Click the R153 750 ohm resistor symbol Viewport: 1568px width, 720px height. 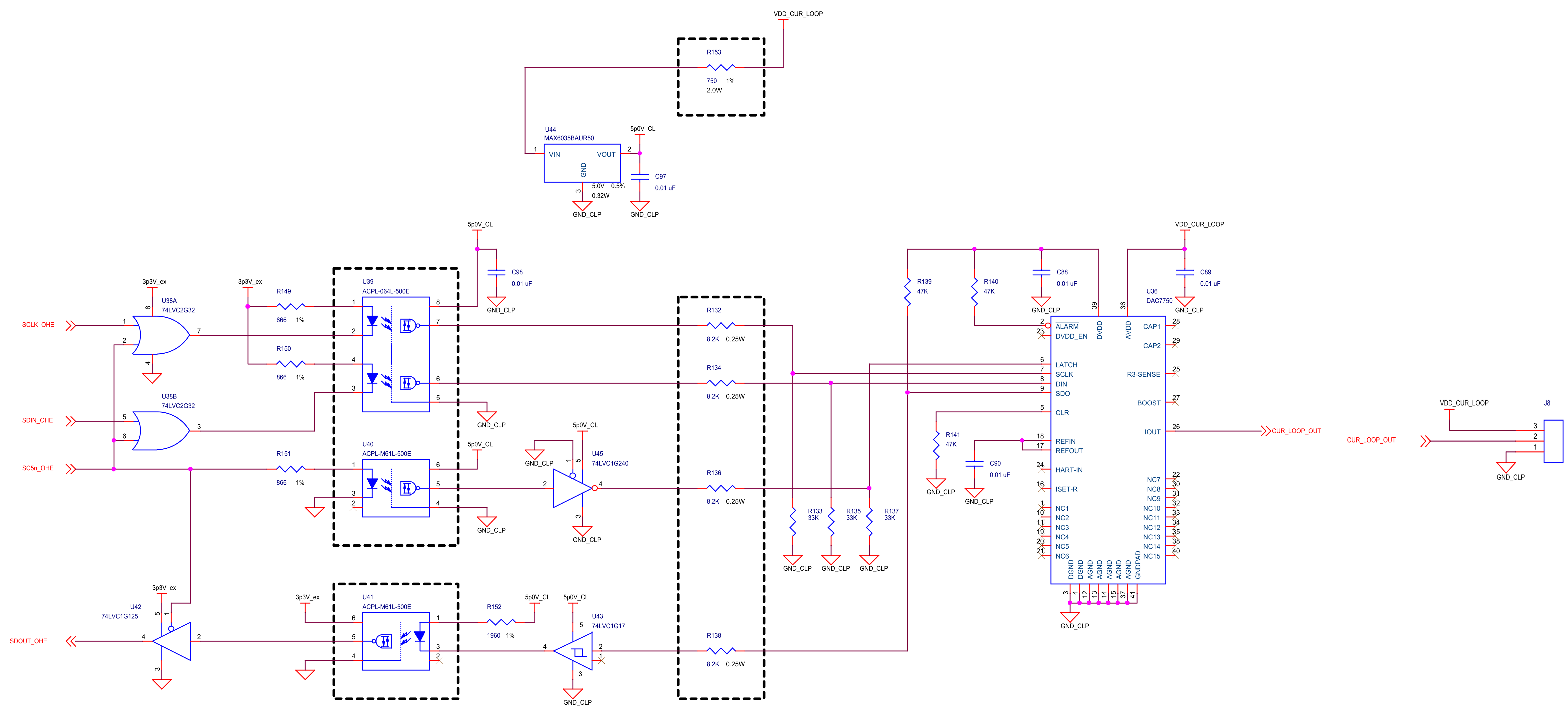[721, 67]
